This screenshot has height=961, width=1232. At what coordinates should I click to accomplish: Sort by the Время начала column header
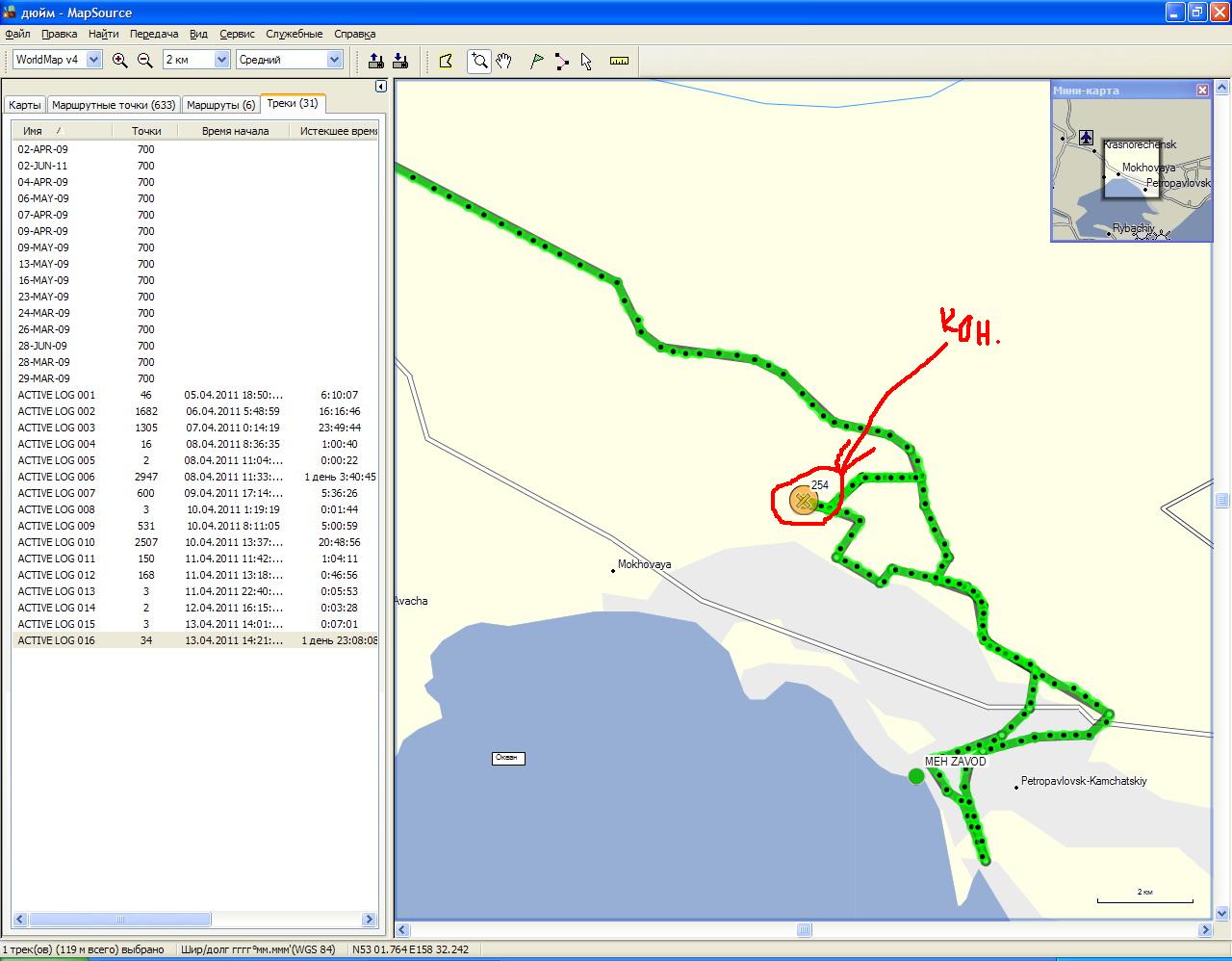click(235, 130)
